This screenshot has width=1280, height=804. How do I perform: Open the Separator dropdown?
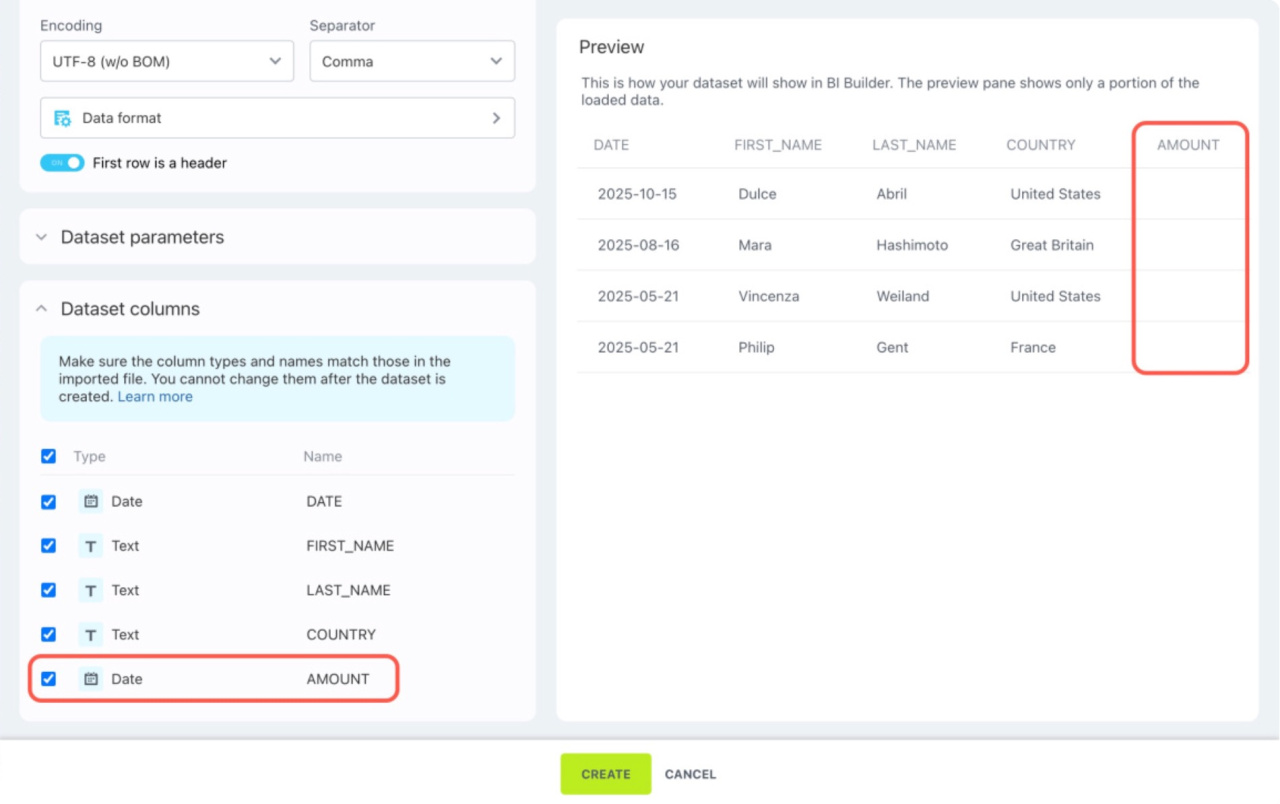[x=411, y=61]
